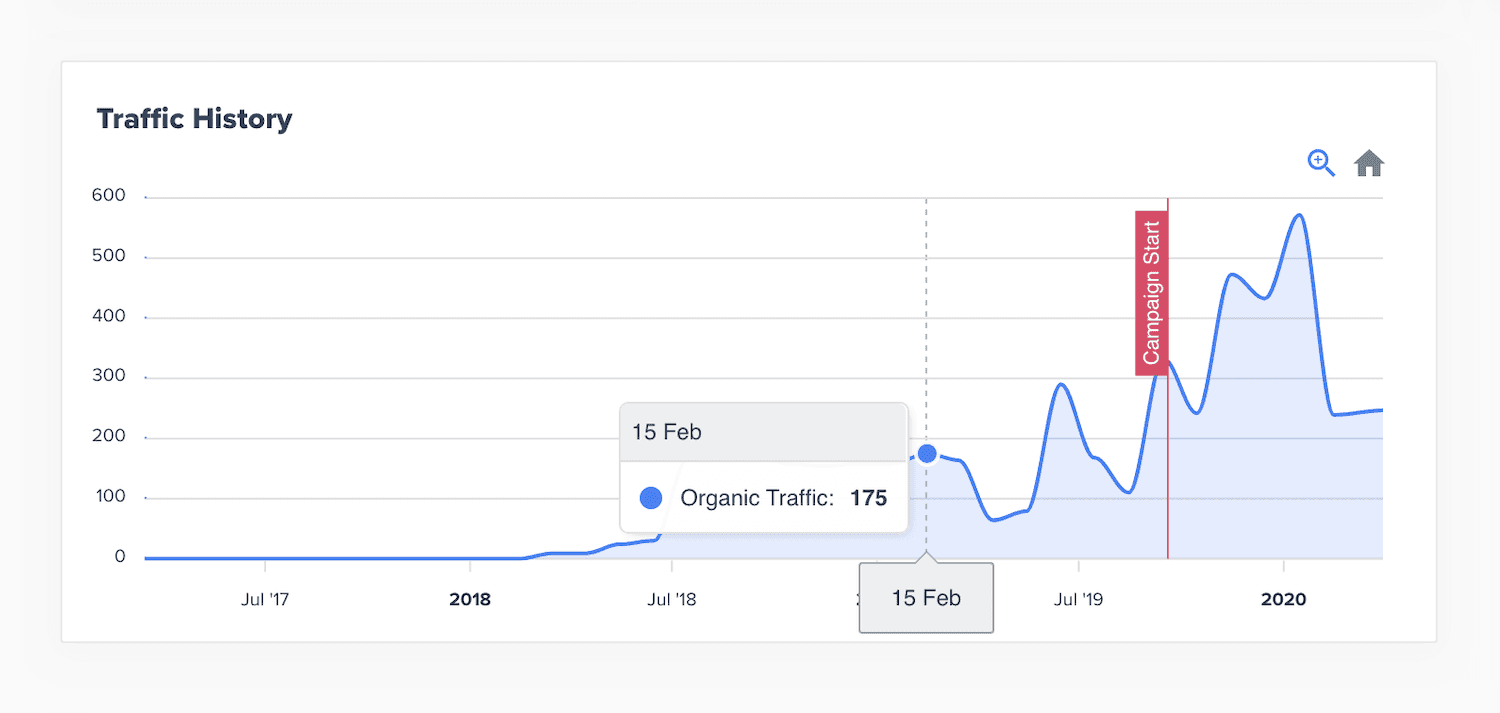The image size is (1500, 713).
Task: Select the 15 Feb axis label box
Action: 925,597
